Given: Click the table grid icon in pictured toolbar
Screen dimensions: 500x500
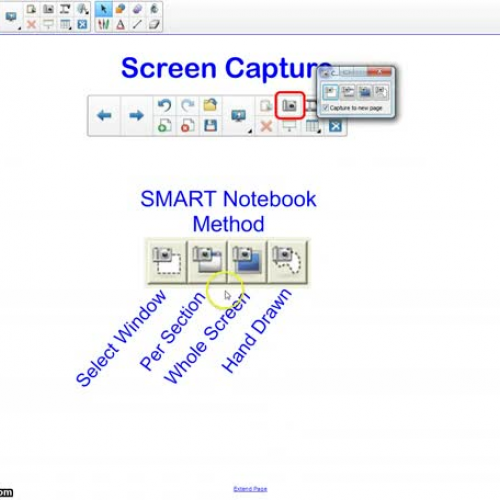Looking at the screenshot, I should click(x=312, y=126).
